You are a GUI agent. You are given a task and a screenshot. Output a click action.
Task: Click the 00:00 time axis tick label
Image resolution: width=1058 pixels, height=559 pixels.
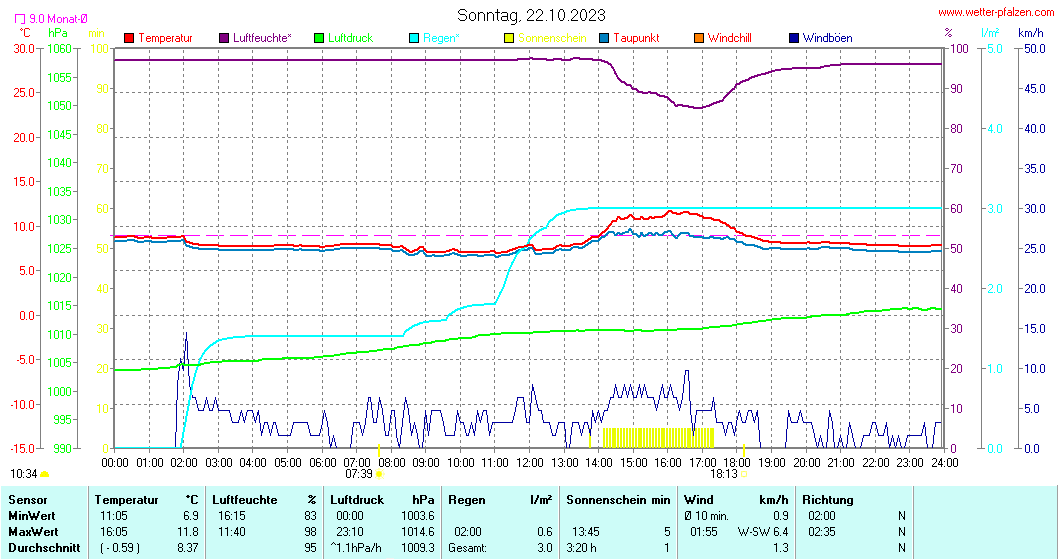[x=115, y=462]
